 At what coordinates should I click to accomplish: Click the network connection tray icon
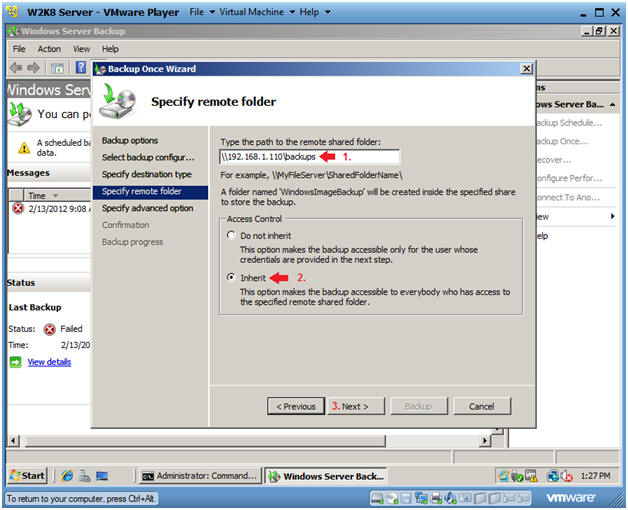553,476
